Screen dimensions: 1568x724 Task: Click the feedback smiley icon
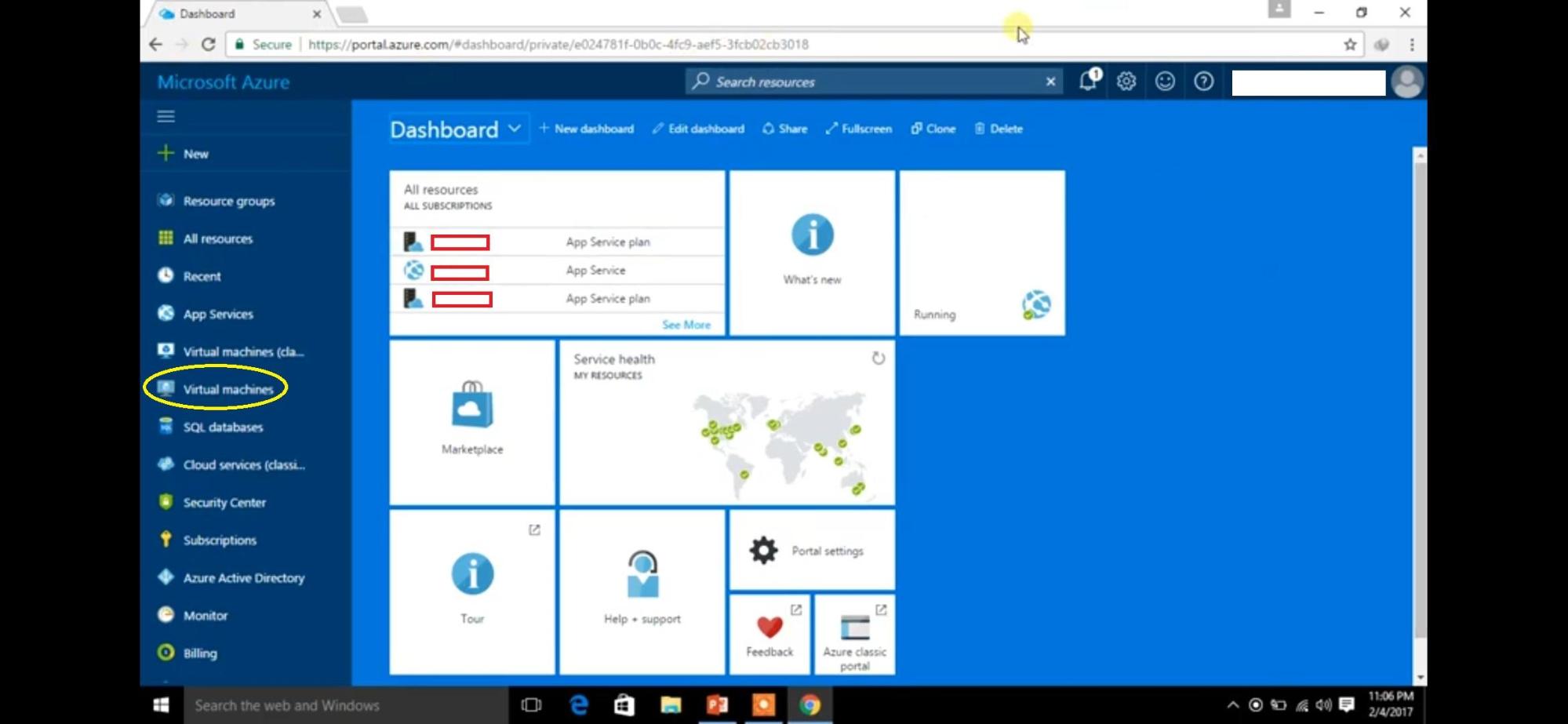[1165, 82]
